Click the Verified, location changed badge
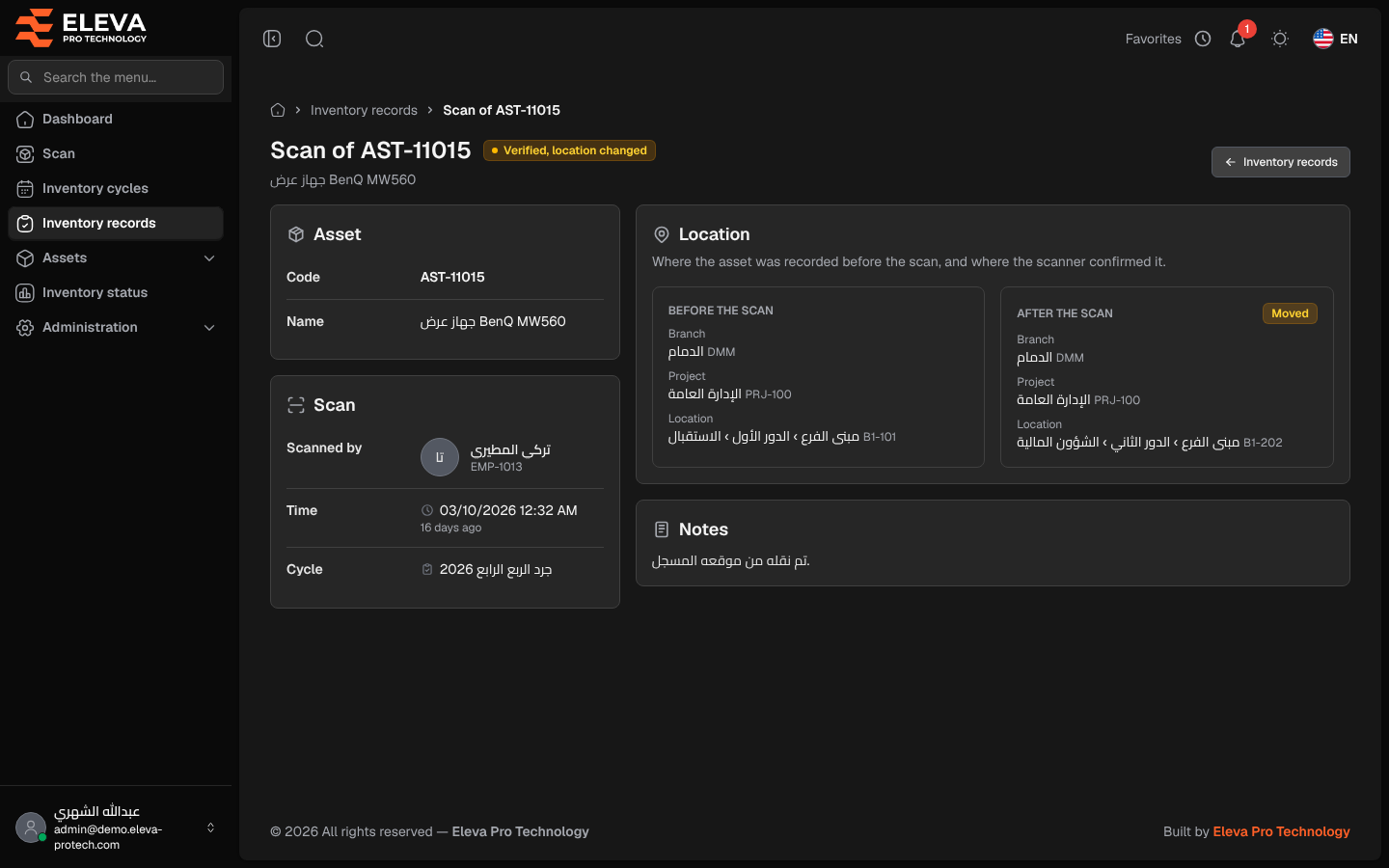Viewport: 1389px width, 868px height. [x=569, y=150]
